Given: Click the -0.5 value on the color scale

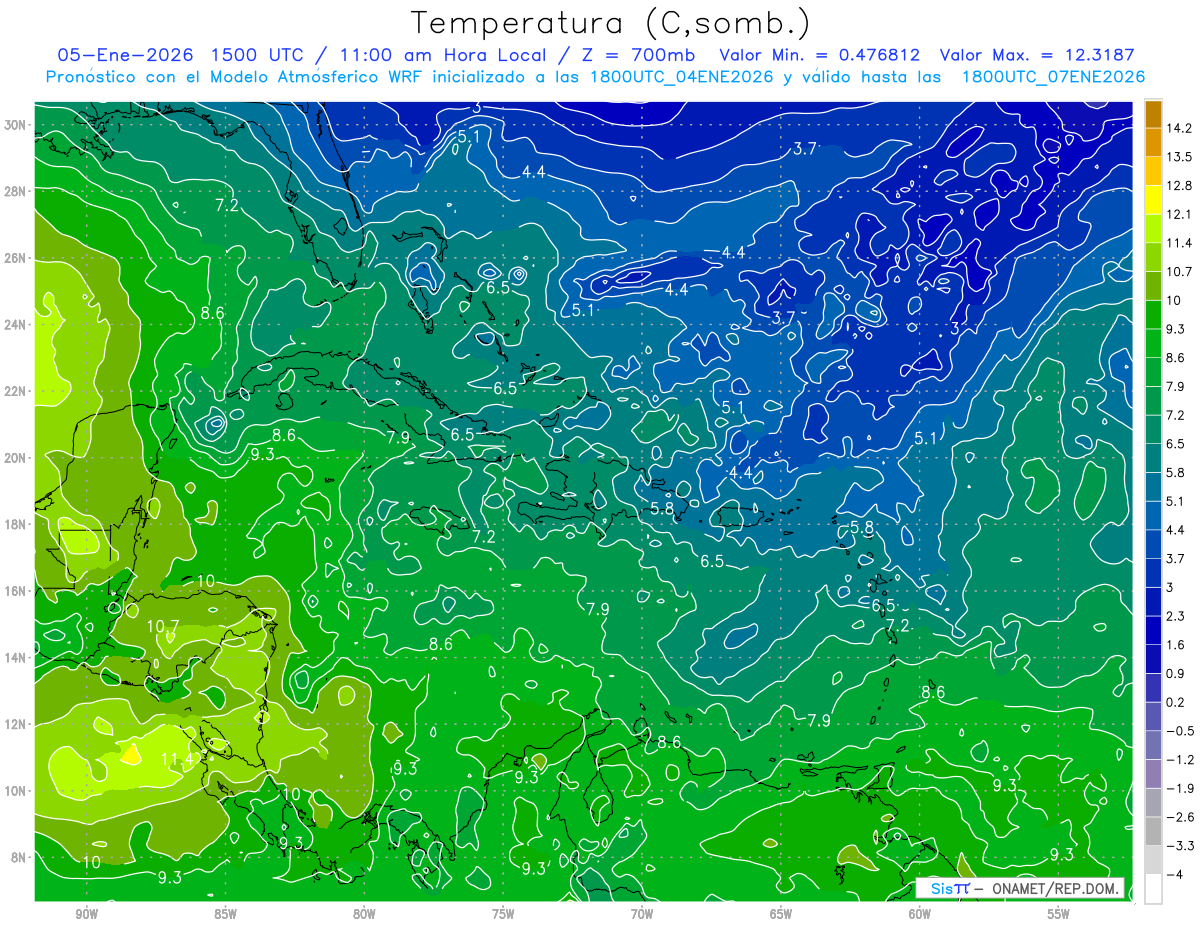Looking at the screenshot, I should click(1180, 731).
